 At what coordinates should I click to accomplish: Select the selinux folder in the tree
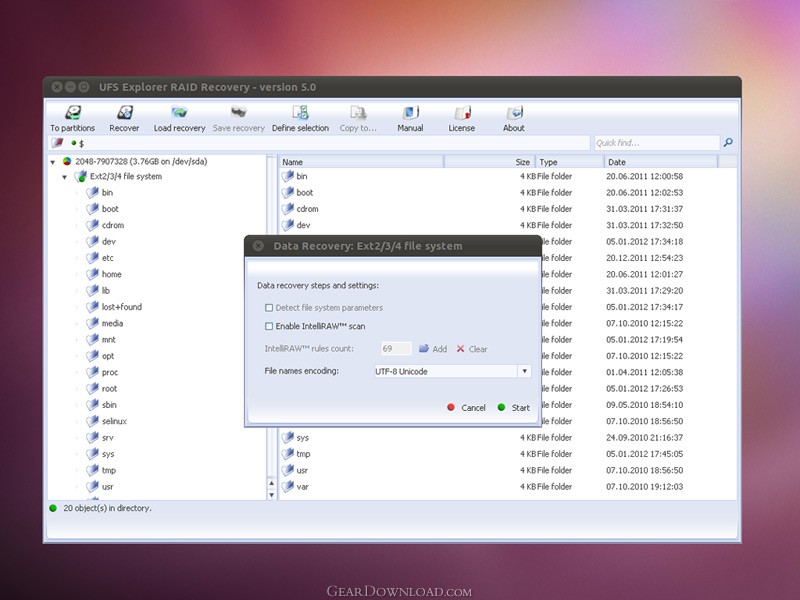[114, 421]
